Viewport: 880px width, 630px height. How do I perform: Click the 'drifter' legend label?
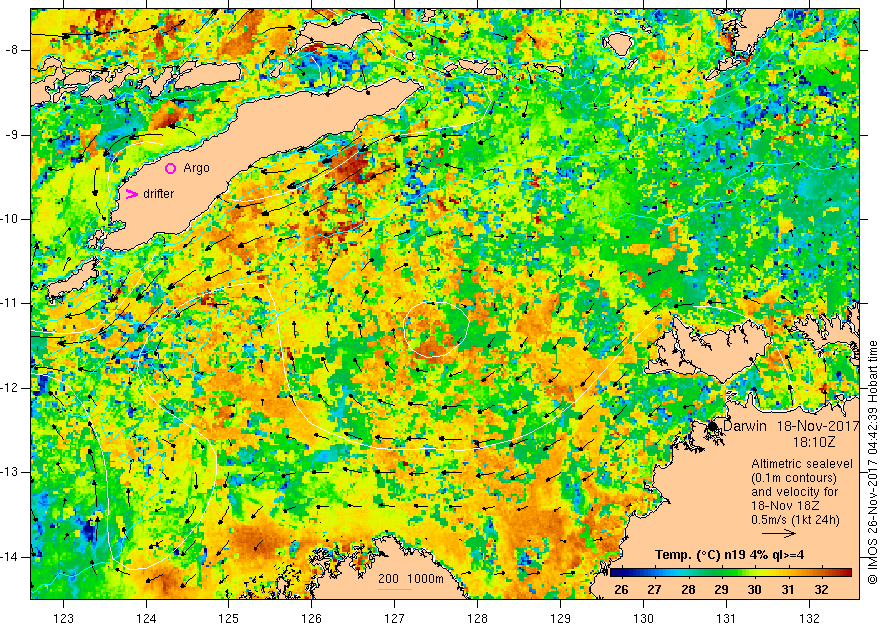click(x=159, y=194)
